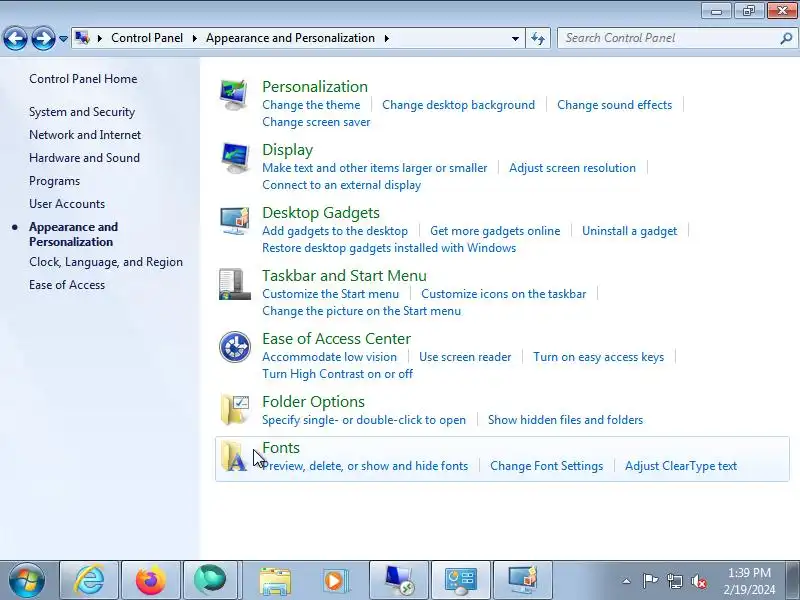Go to Control Panel Home
Image resolution: width=800 pixels, height=600 pixels.
click(x=83, y=79)
